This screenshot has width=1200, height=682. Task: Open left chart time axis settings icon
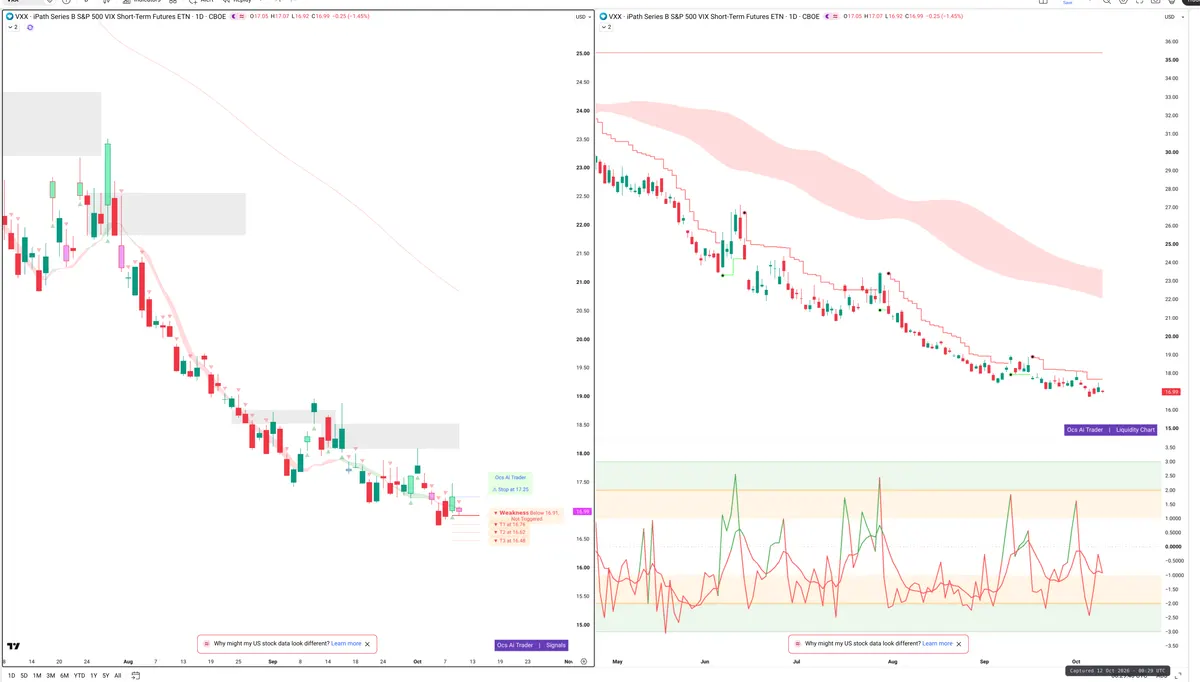(584, 661)
